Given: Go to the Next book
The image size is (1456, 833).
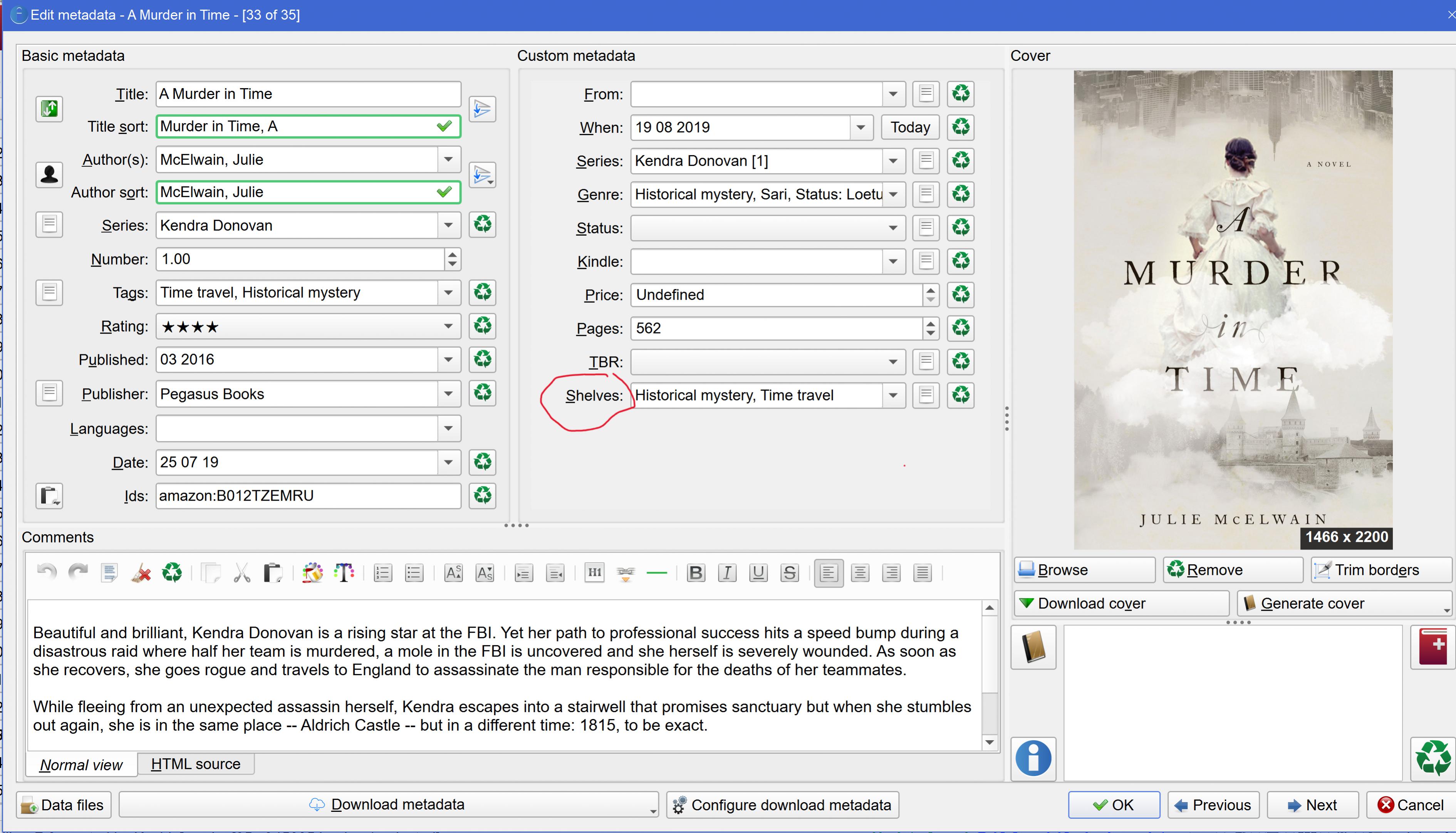Looking at the screenshot, I should [x=1312, y=805].
